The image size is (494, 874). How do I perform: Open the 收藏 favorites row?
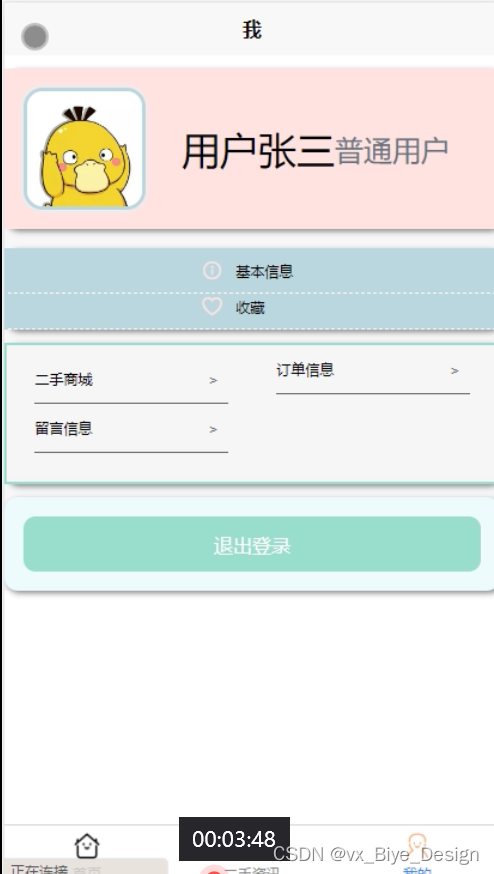click(249, 310)
